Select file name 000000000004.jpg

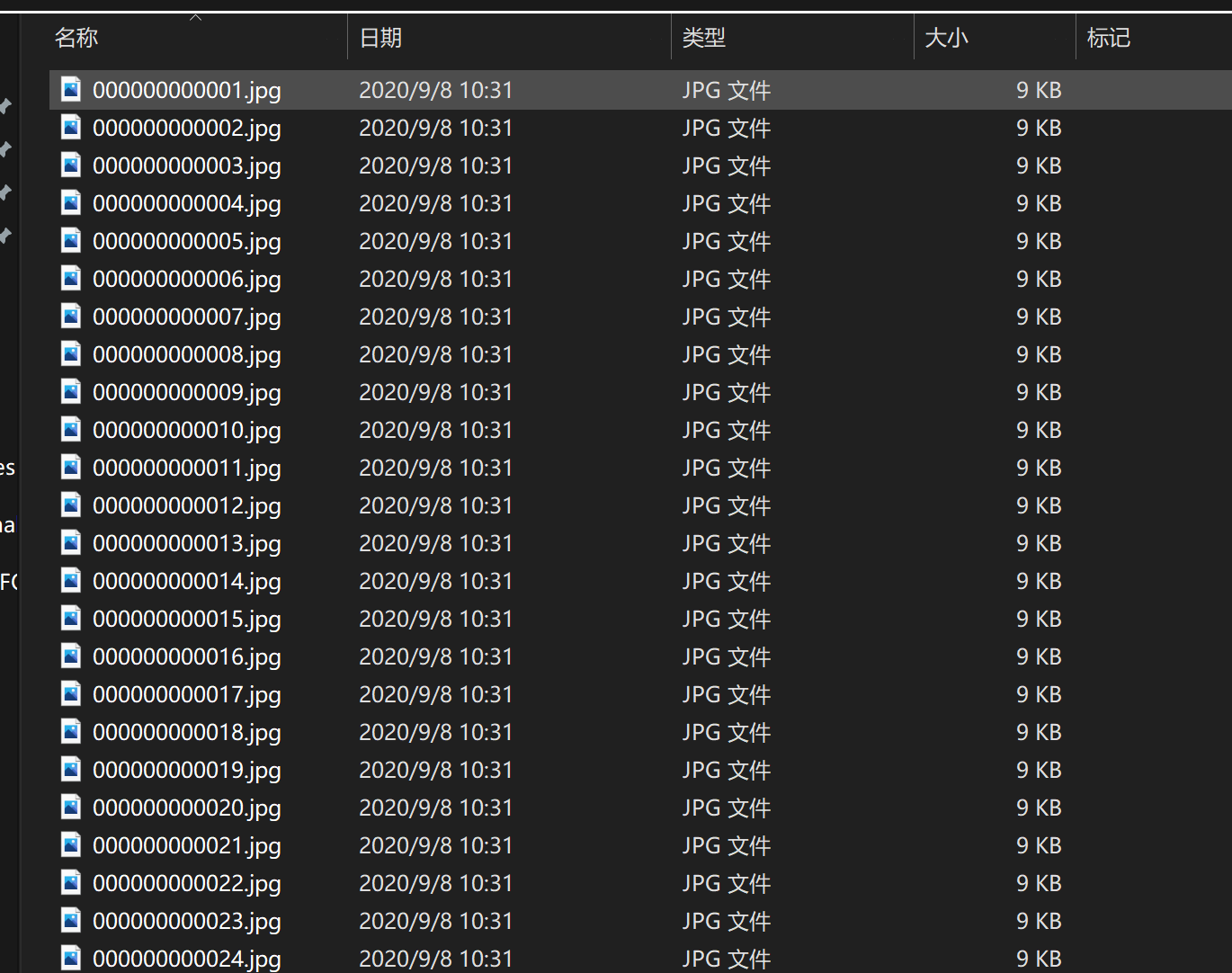(187, 204)
